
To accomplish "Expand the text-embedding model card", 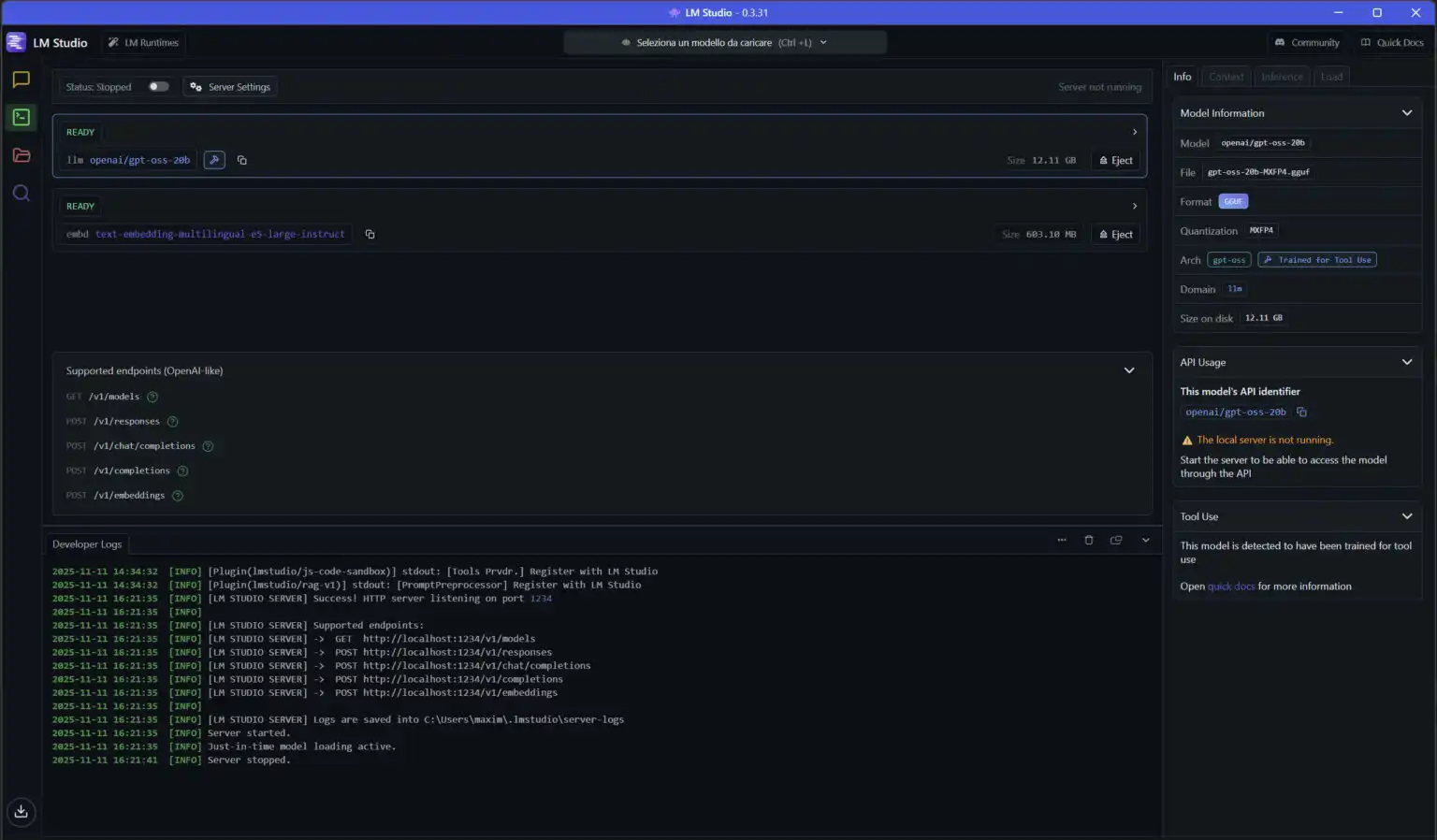I will tap(1135, 206).
